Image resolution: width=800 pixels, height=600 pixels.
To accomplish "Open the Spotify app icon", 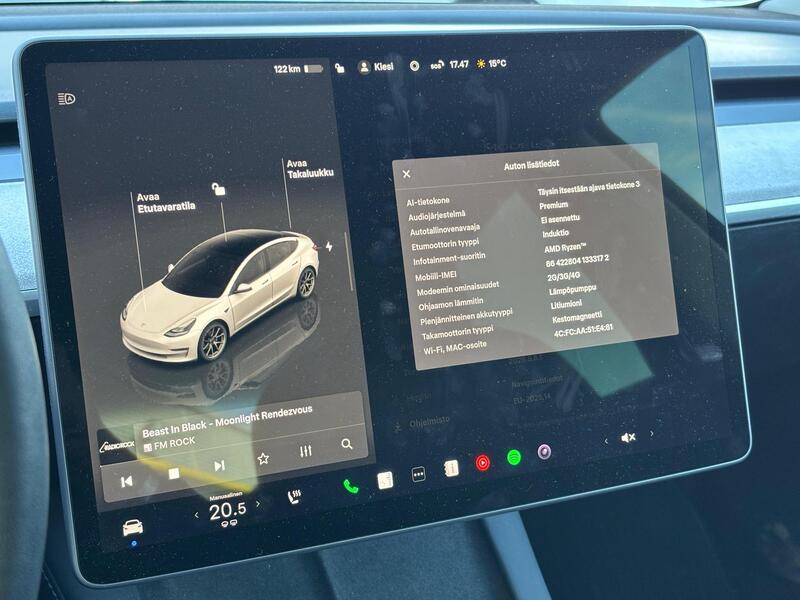I will (512, 458).
